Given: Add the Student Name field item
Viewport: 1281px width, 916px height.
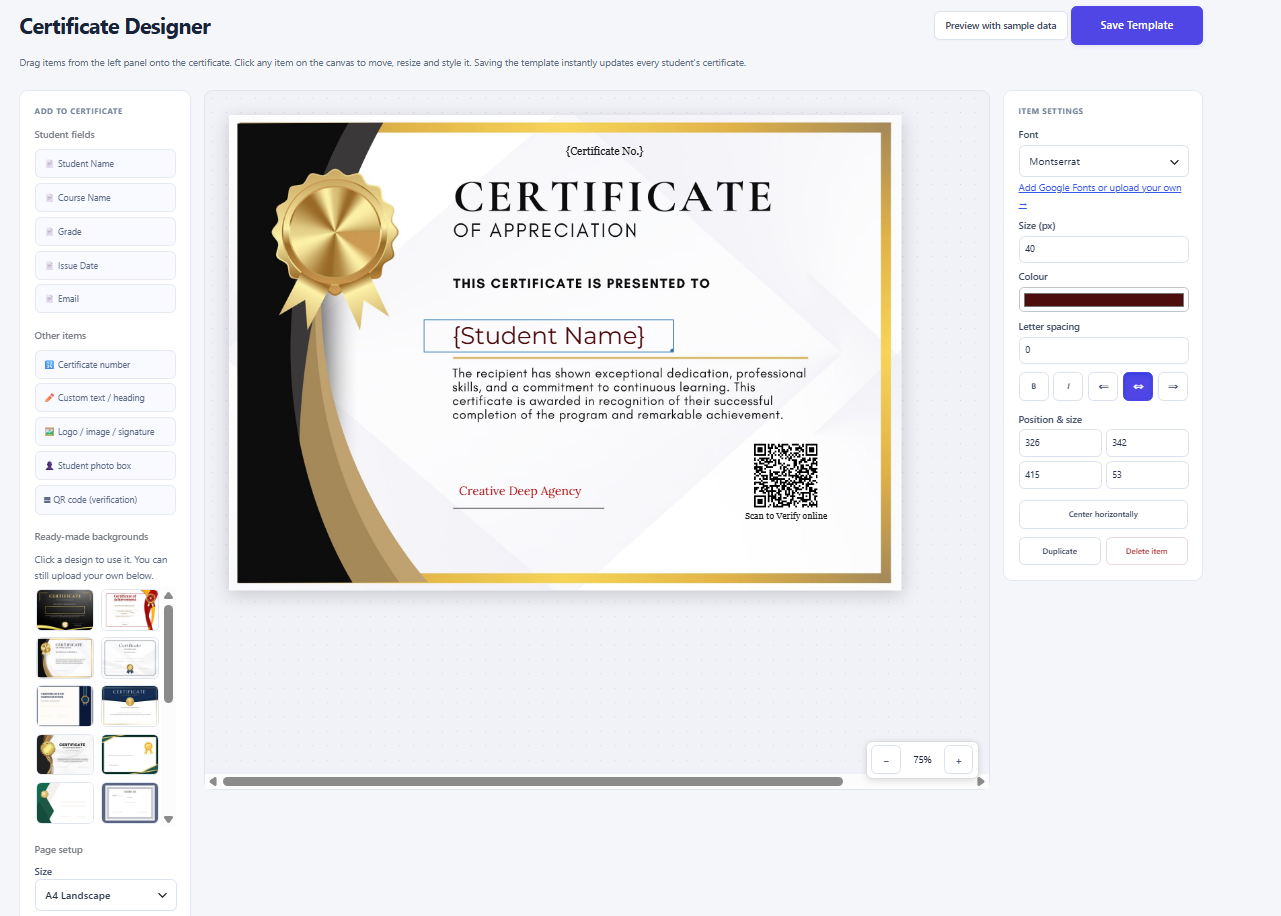Looking at the screenshot, I should (x=105, y=164).
